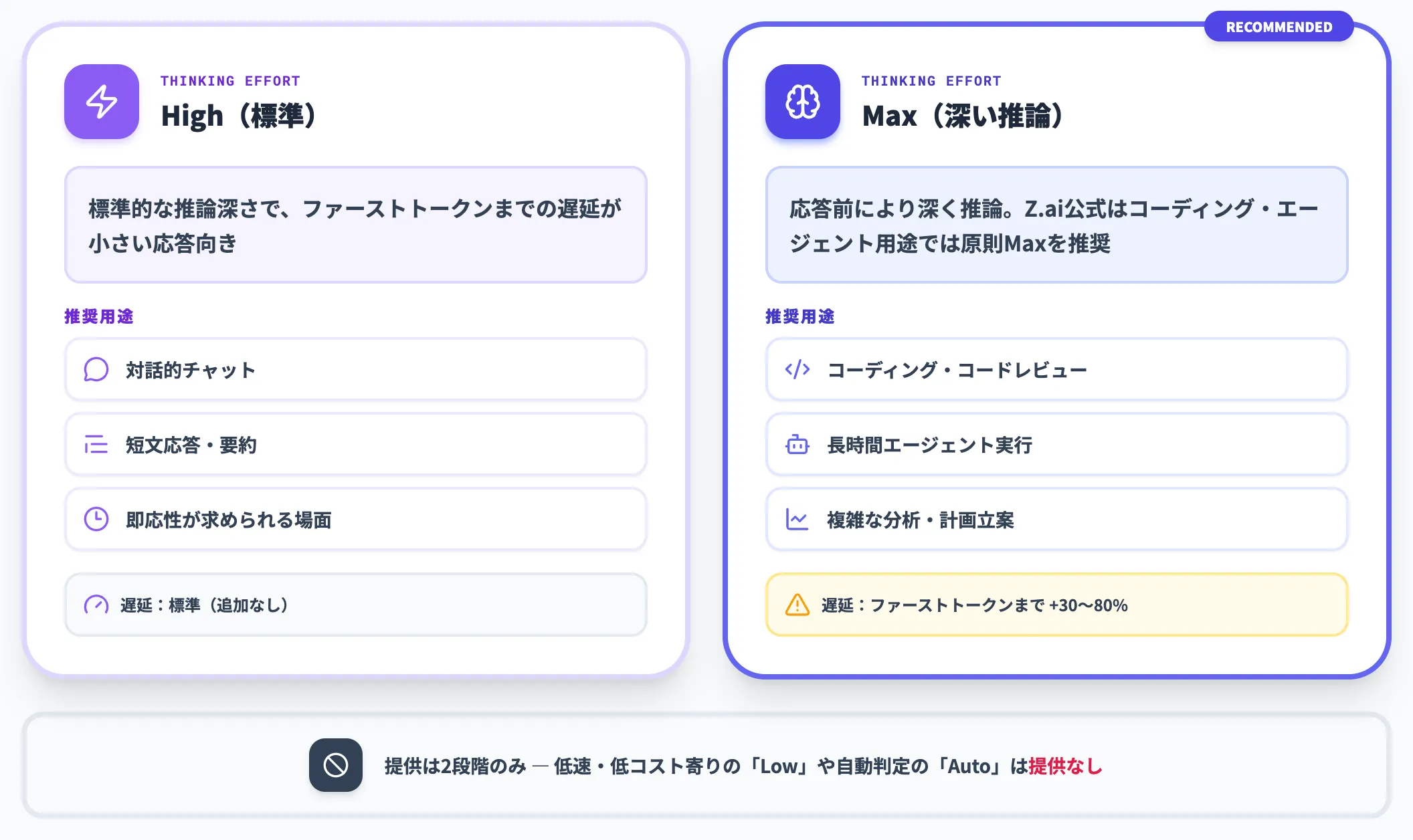Select the 即応性が求められる場面 row

click(x=356, y=519)
